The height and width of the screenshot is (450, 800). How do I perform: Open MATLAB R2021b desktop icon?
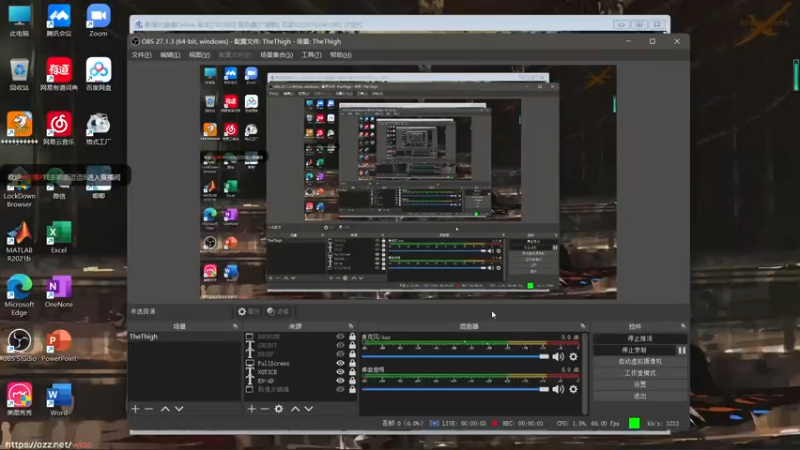click(x=19, y=241)
